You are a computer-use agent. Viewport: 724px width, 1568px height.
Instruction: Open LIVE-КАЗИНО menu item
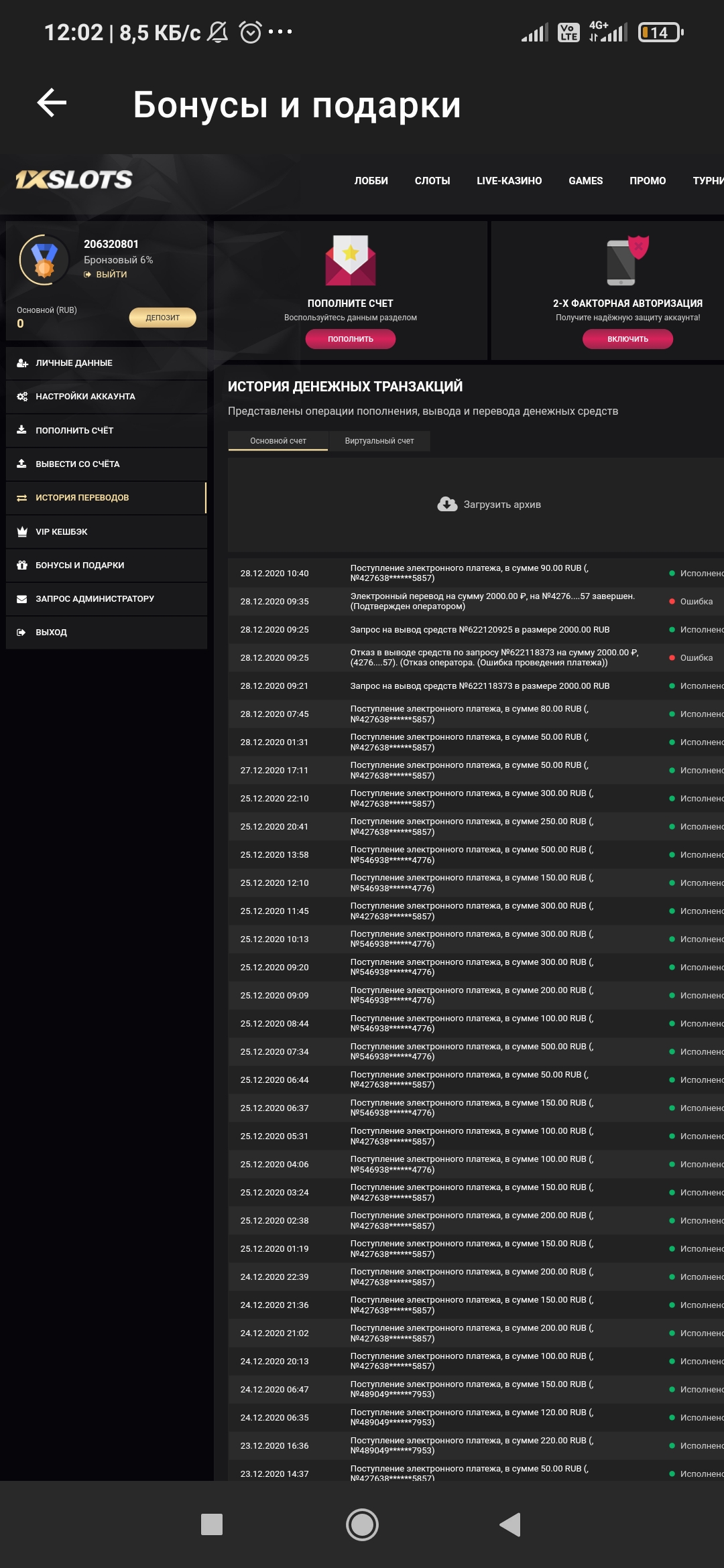pos(509,181)
